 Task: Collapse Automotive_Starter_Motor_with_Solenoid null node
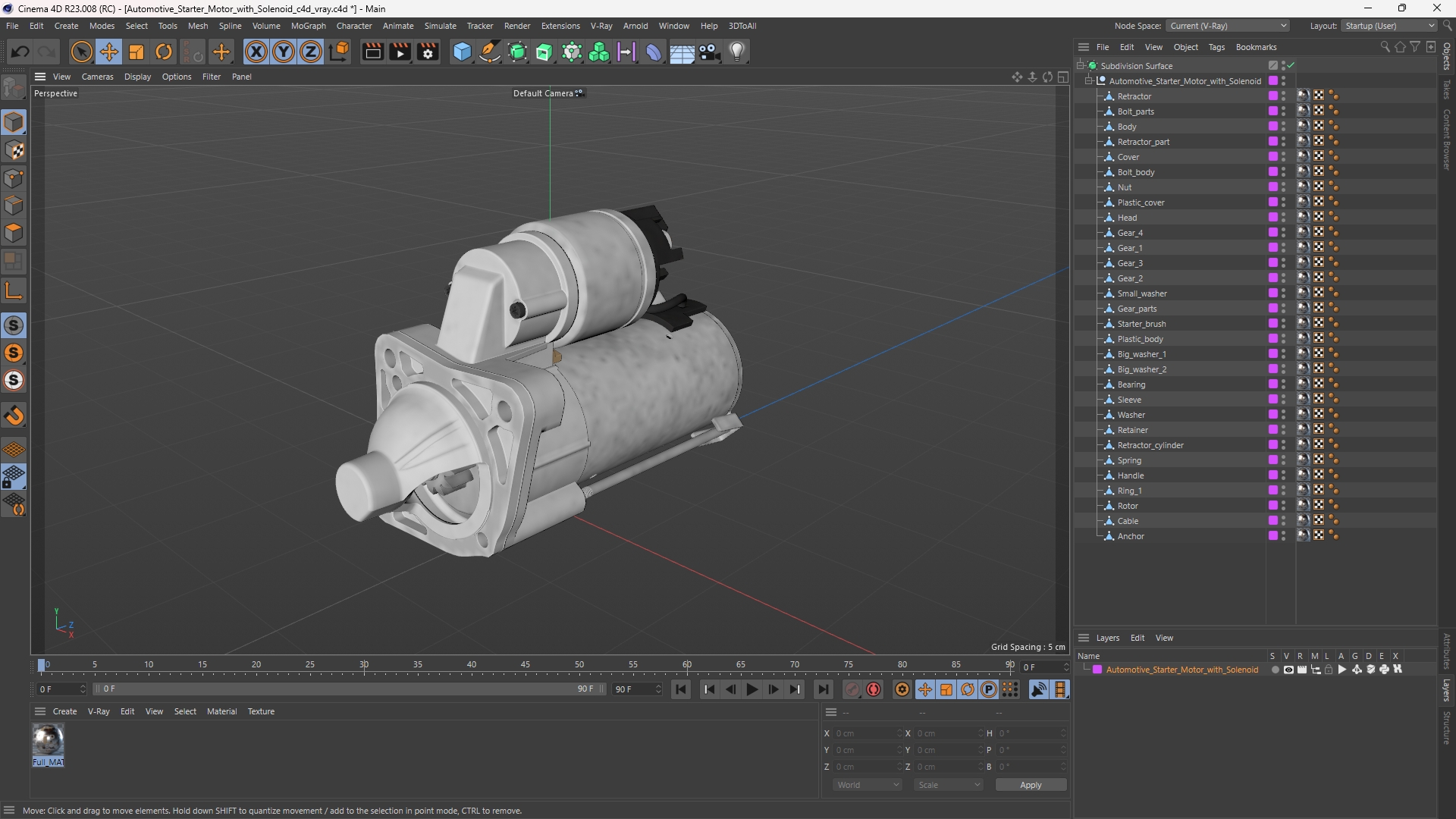1089,80
